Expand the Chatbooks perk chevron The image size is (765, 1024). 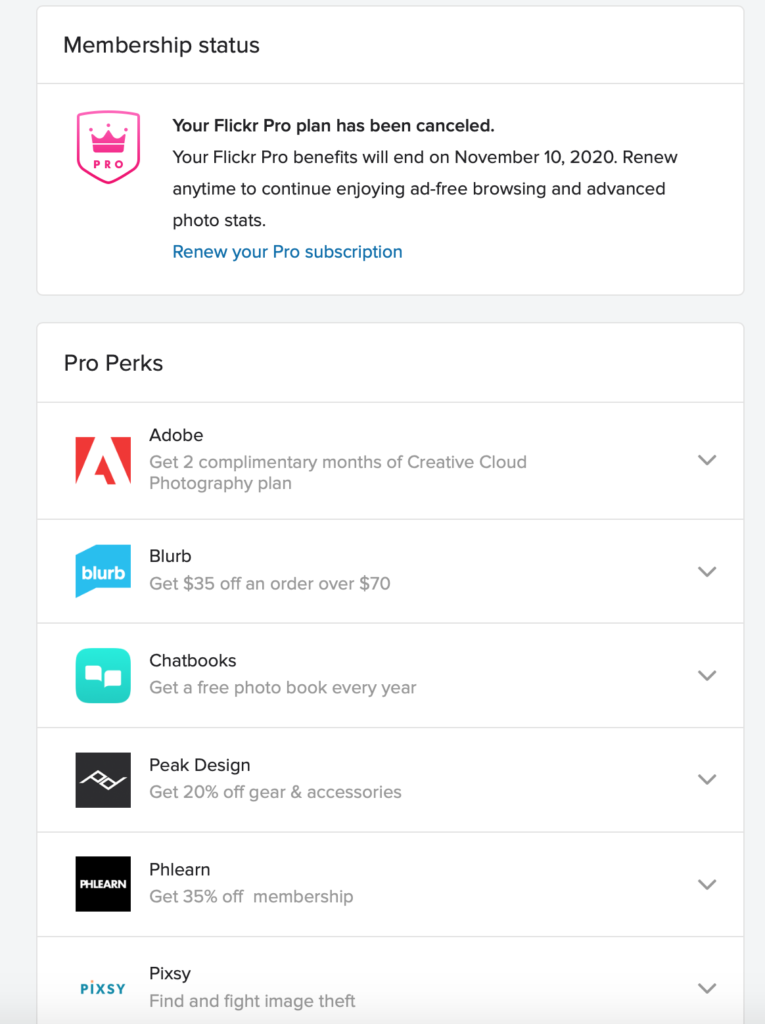coord(707,675)
